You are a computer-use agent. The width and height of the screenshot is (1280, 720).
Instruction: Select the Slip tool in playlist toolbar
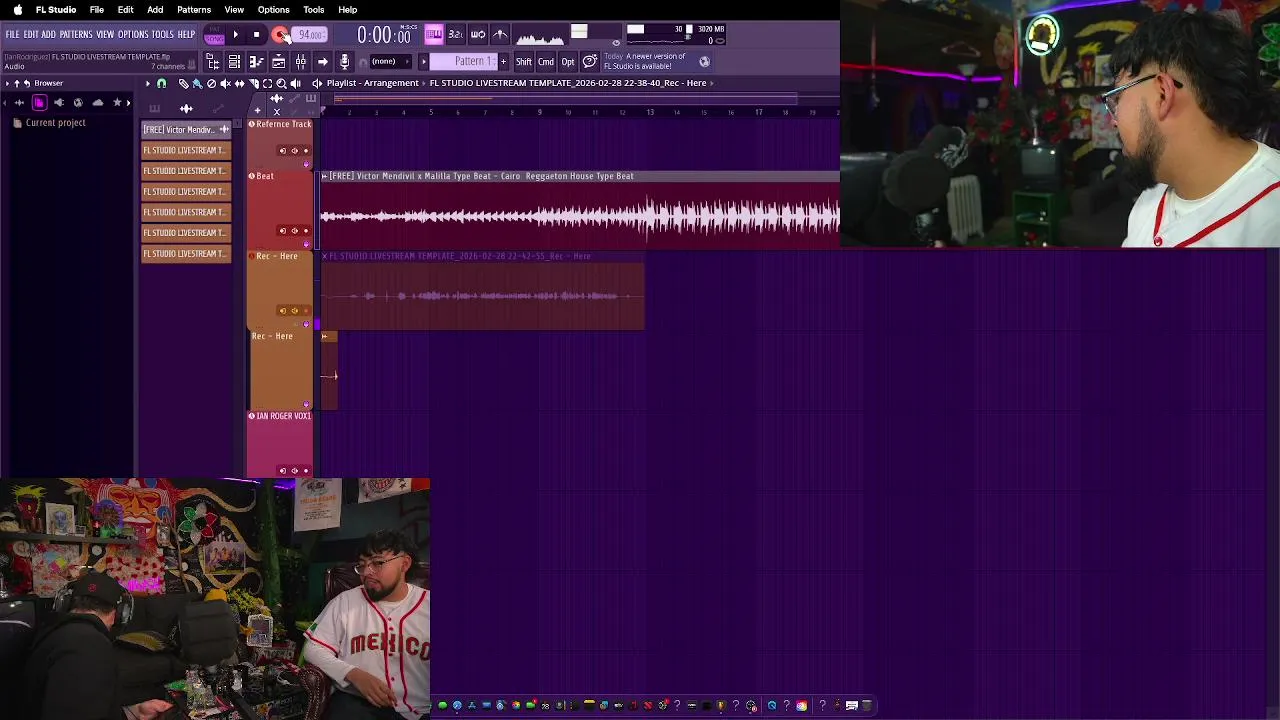pos(239,83)
